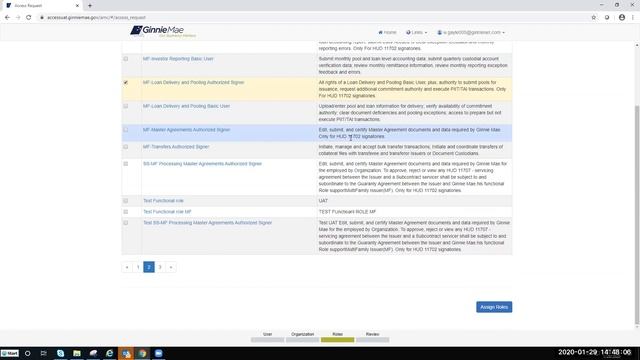
Task: Click the page vertical scrollbar
Action: point(637,215)
